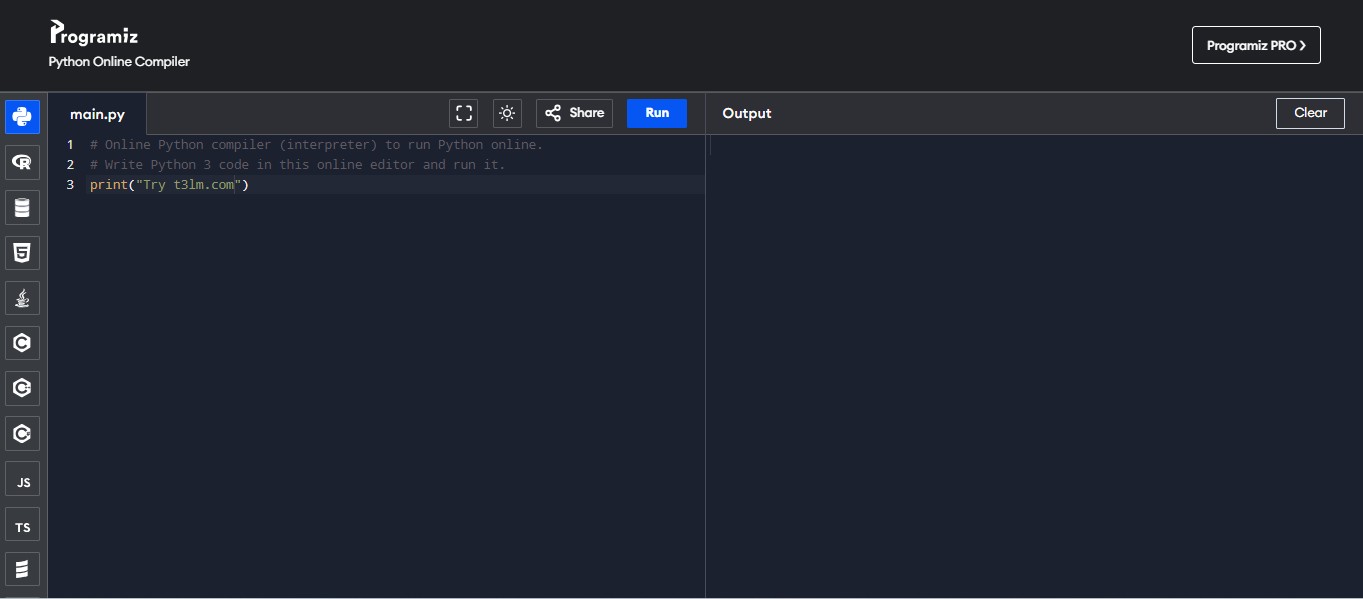Click the striped stack icon below TS

point(22,570)
